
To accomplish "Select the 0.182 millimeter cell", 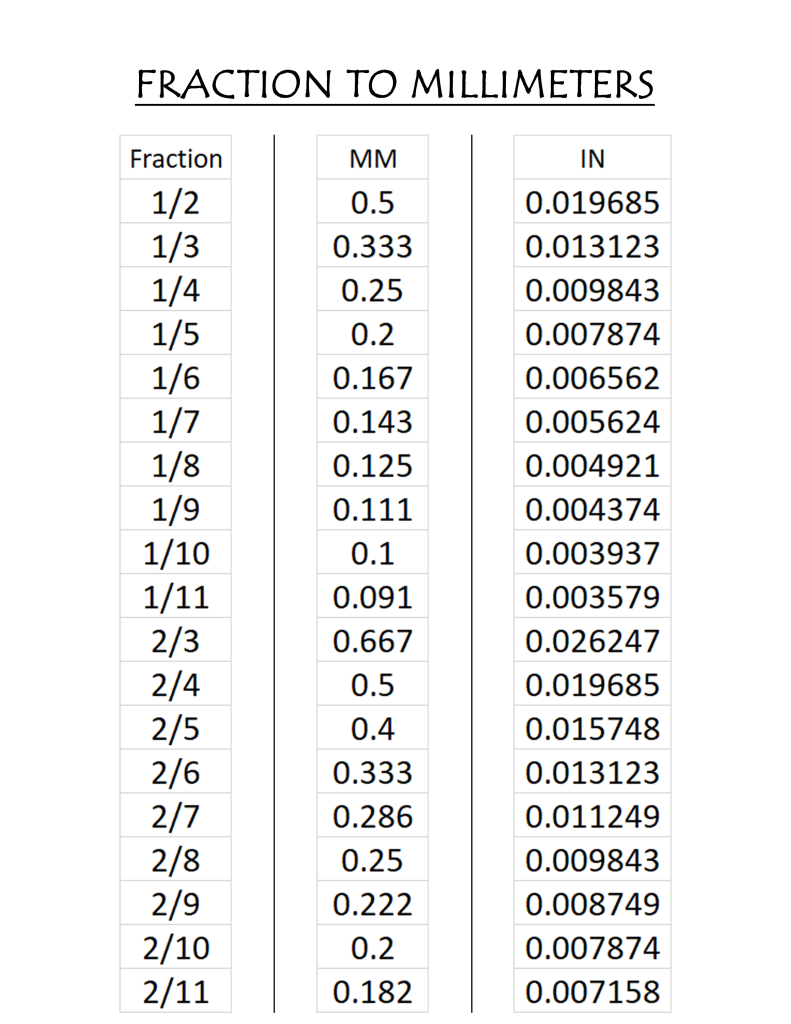I will 372,991.
